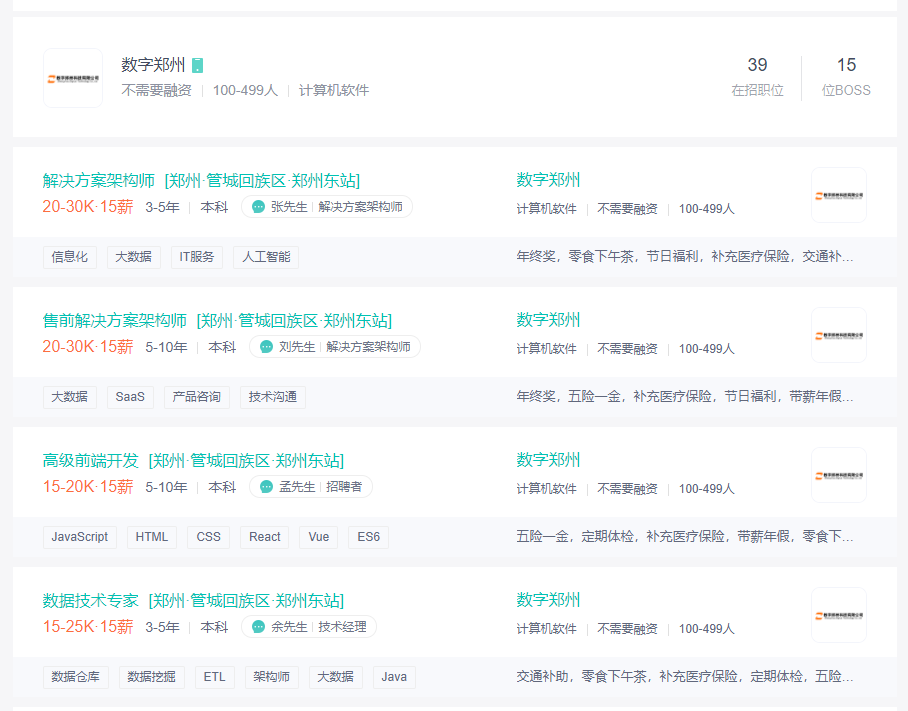Click chat icon next to 张先生
The height and width of the screenshot is (711, 908).
click(259, 207)
